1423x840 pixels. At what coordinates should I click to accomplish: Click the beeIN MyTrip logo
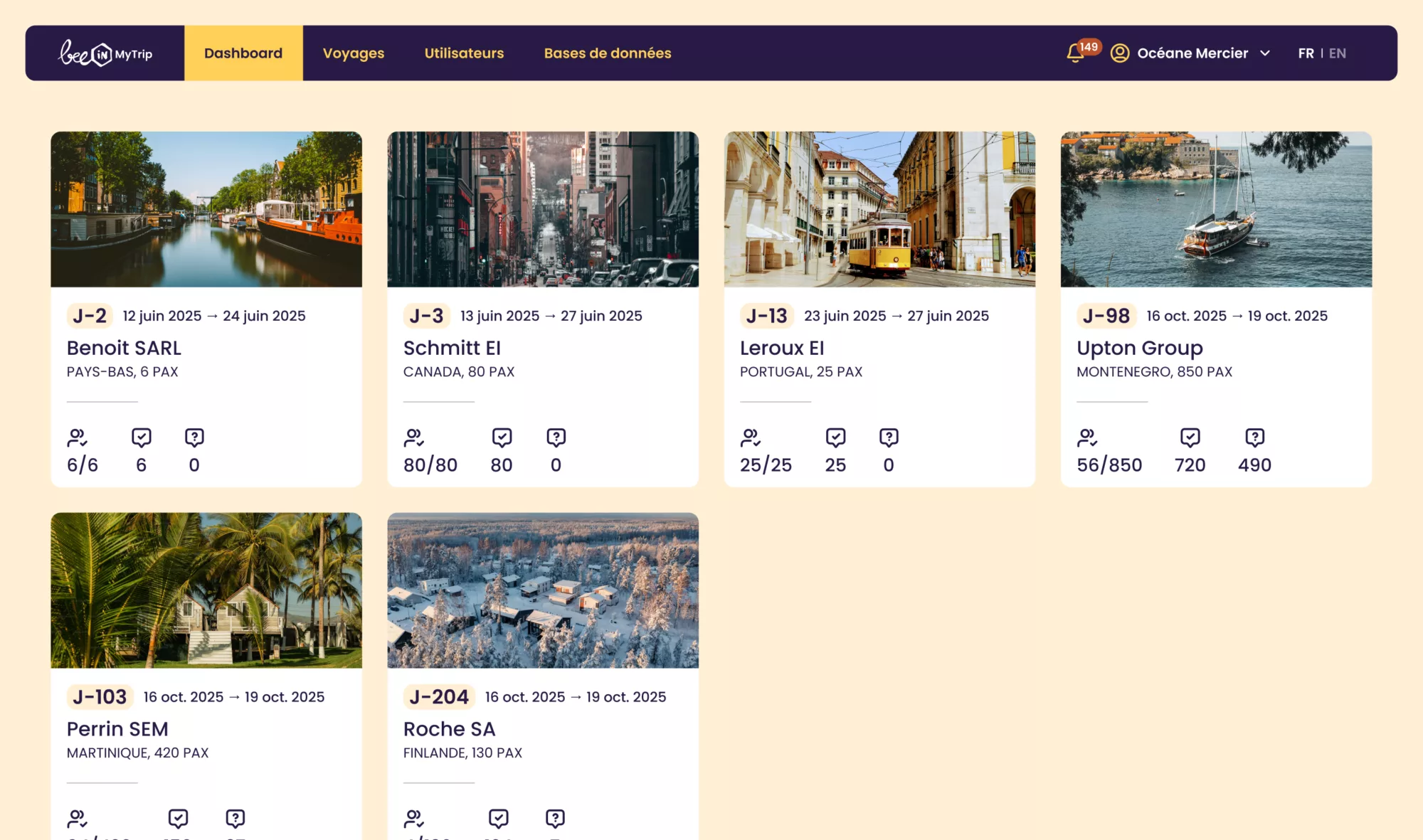click(105, 53)
